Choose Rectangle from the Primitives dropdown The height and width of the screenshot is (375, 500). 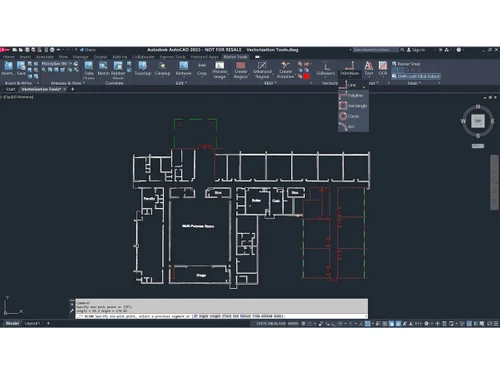(353, 106)
